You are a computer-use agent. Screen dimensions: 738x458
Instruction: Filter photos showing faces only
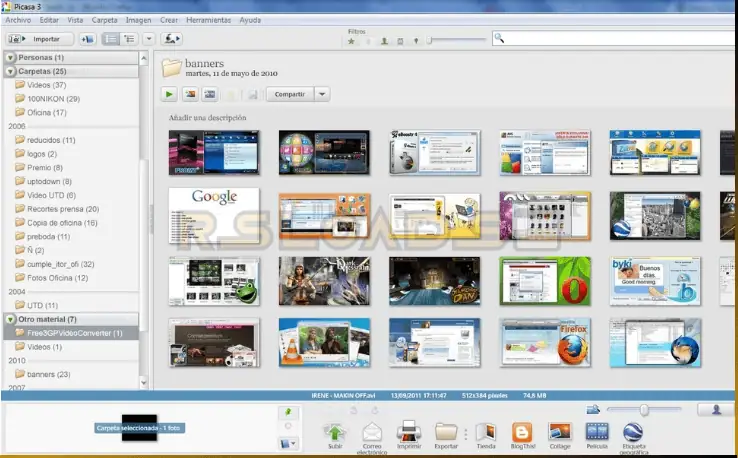tap(384, 41)
